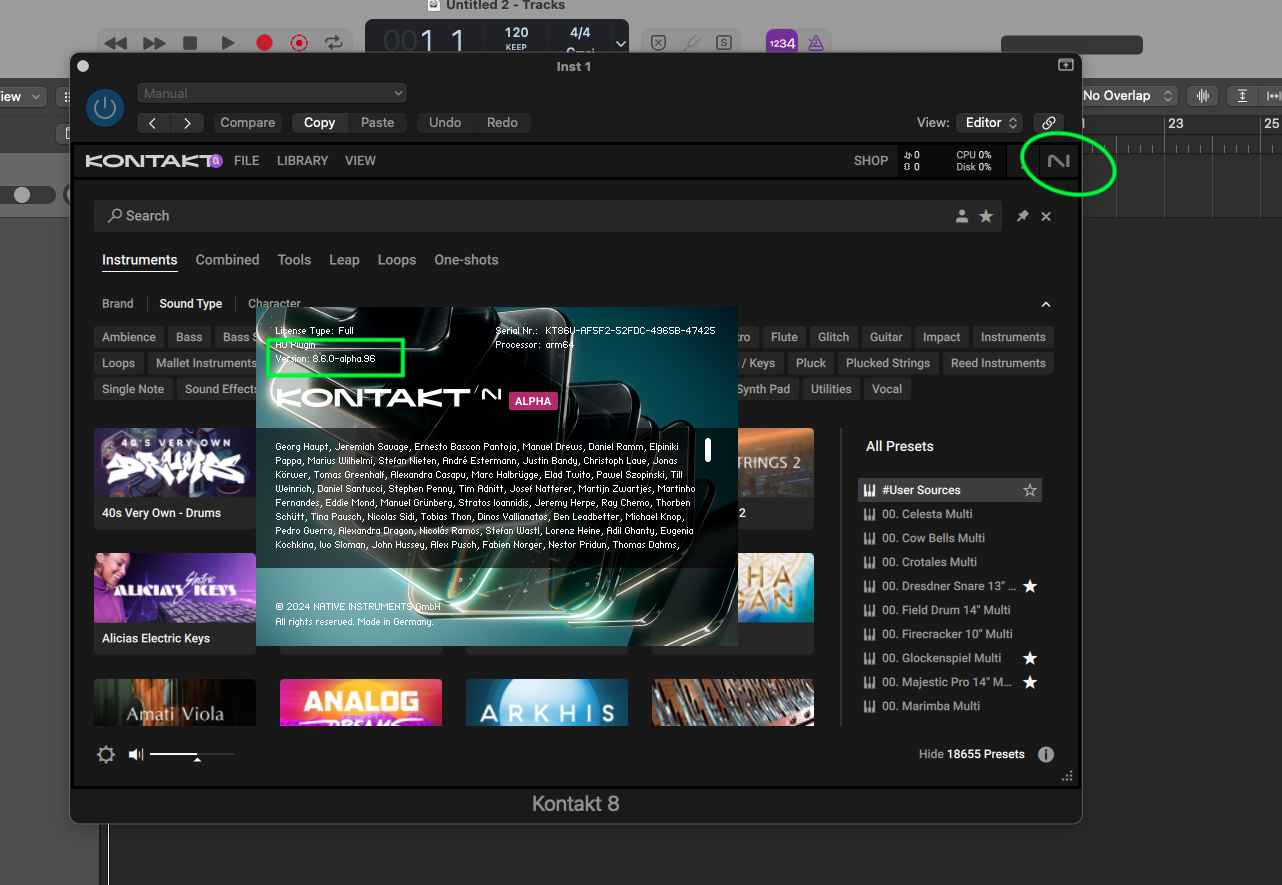1282x885 pixels.
Task: Unfavorite the Dresdner Snare 13" preset star
Action: (x=1029, y=586)
